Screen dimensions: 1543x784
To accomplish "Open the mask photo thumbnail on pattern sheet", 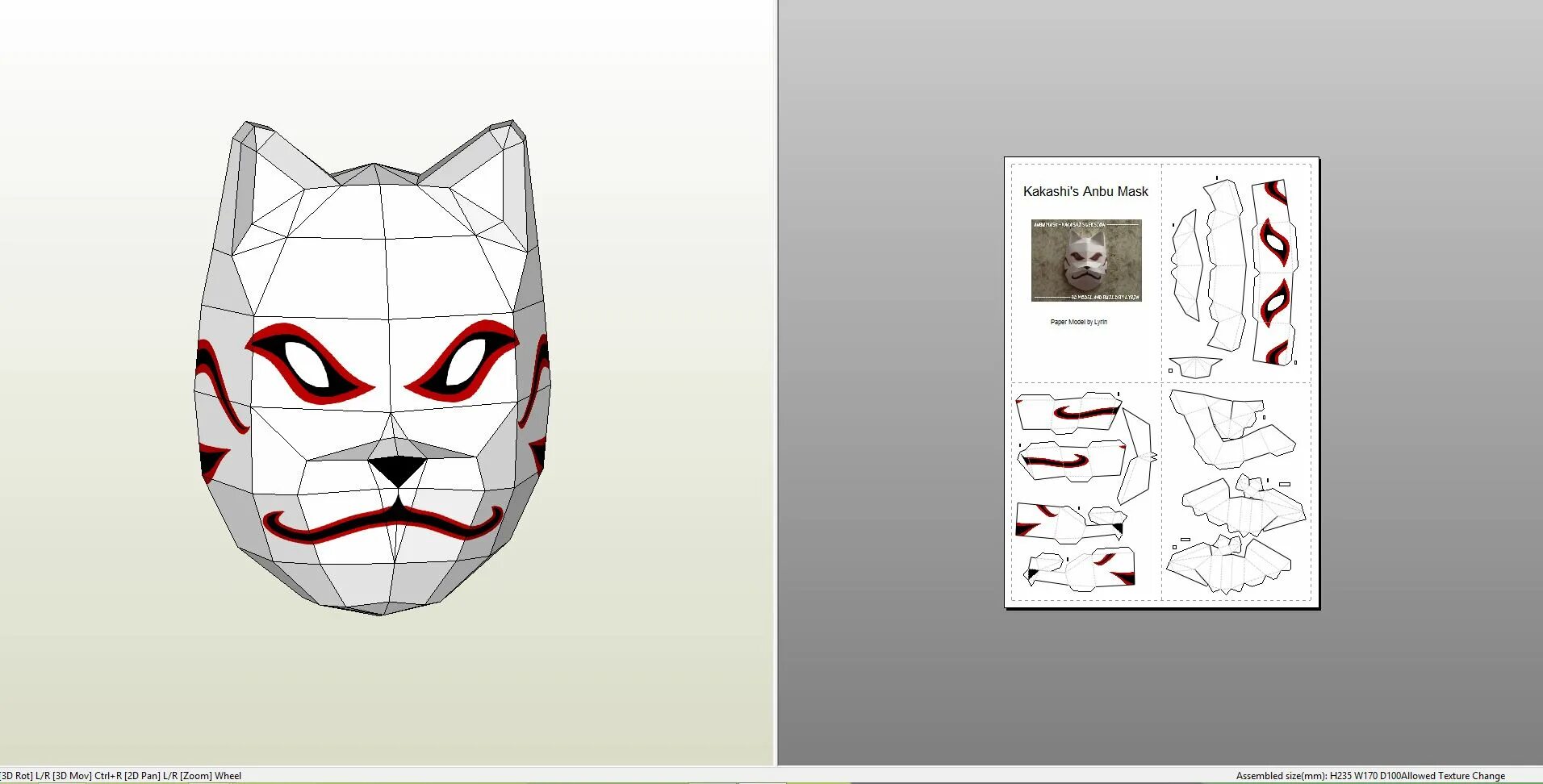I will (x=1086, y=261).
